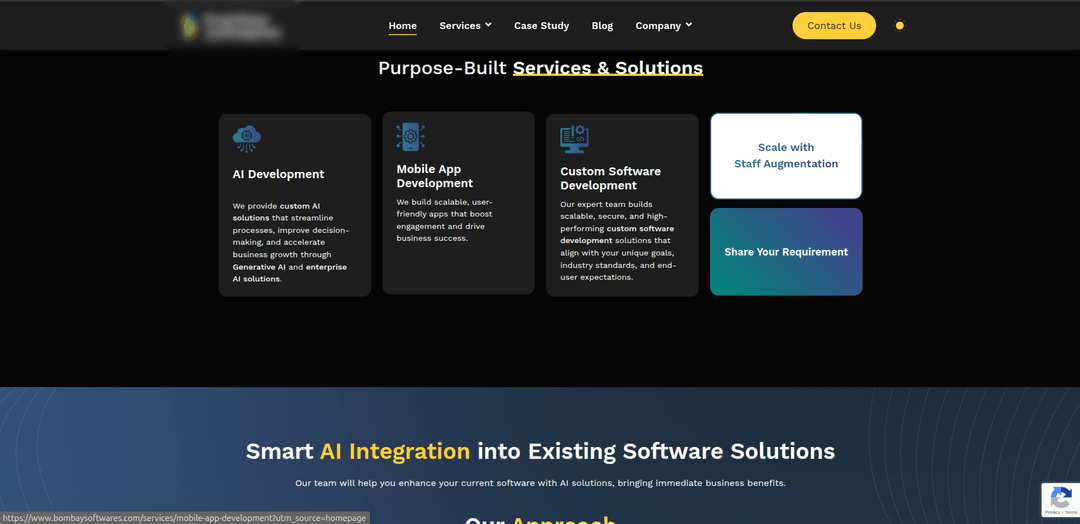Click the Services & Solutions underlined heading
1080x524 pixels.
[x=608, y=68]
